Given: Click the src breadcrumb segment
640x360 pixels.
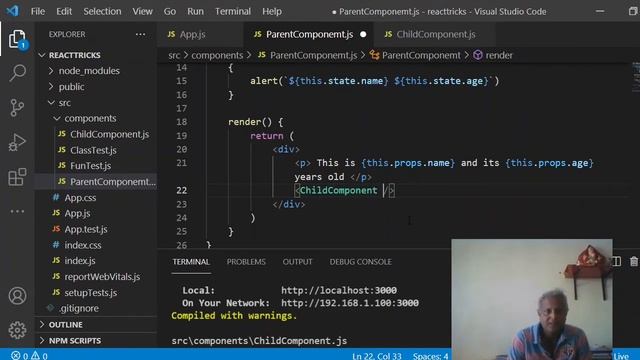Looking at the screenshot, I should pyautogui.click(x=174, y=55).
